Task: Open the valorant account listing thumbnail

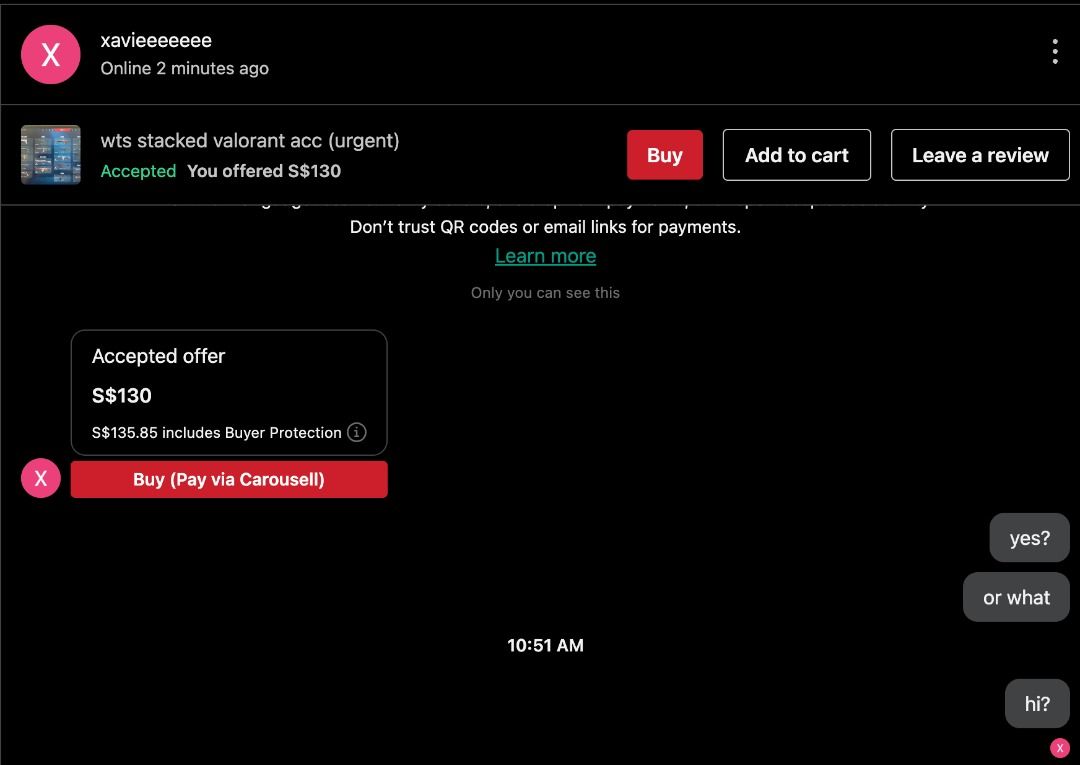Action: point(50,155)
